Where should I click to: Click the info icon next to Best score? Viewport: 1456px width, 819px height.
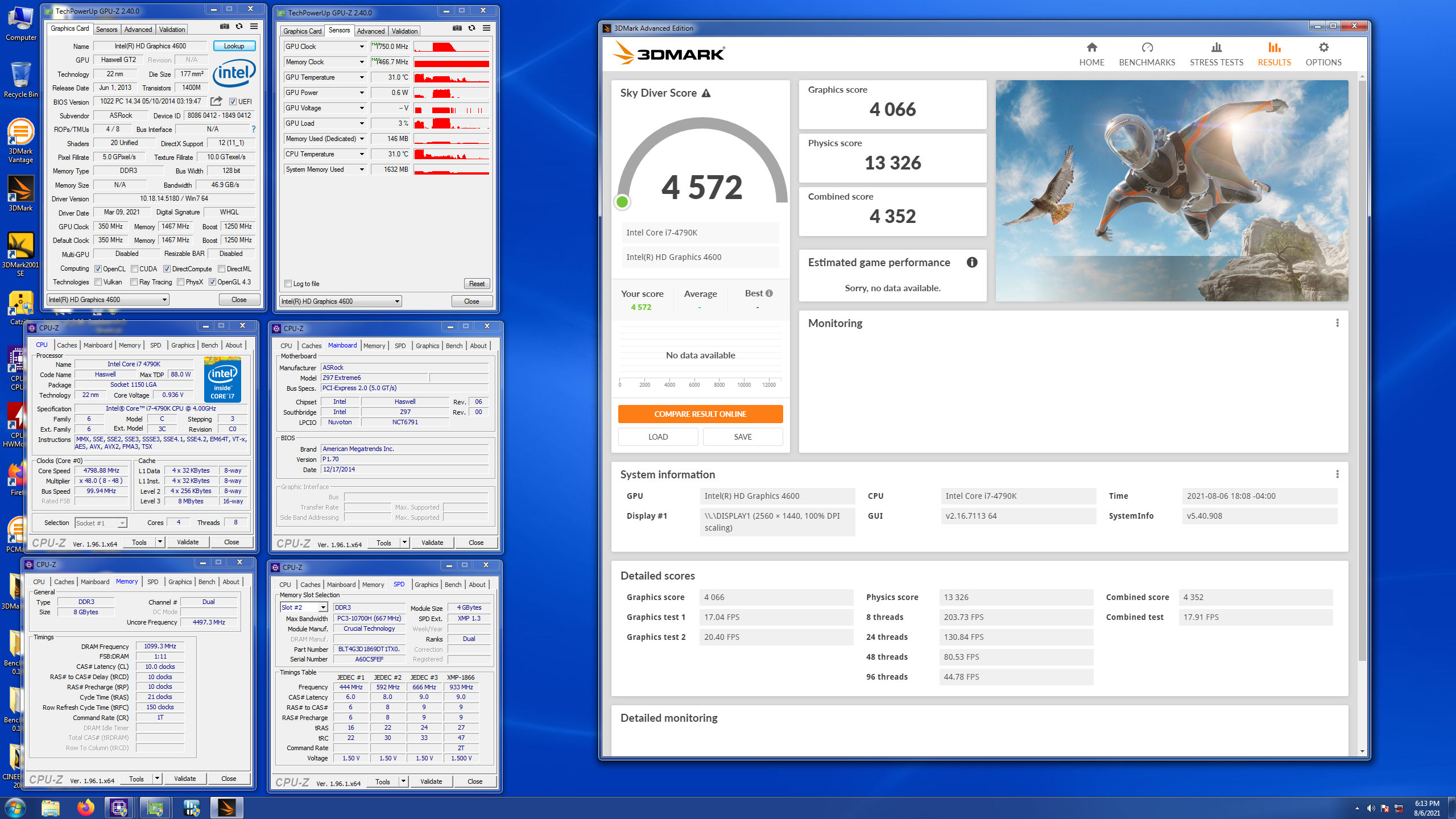pos(769,293)
